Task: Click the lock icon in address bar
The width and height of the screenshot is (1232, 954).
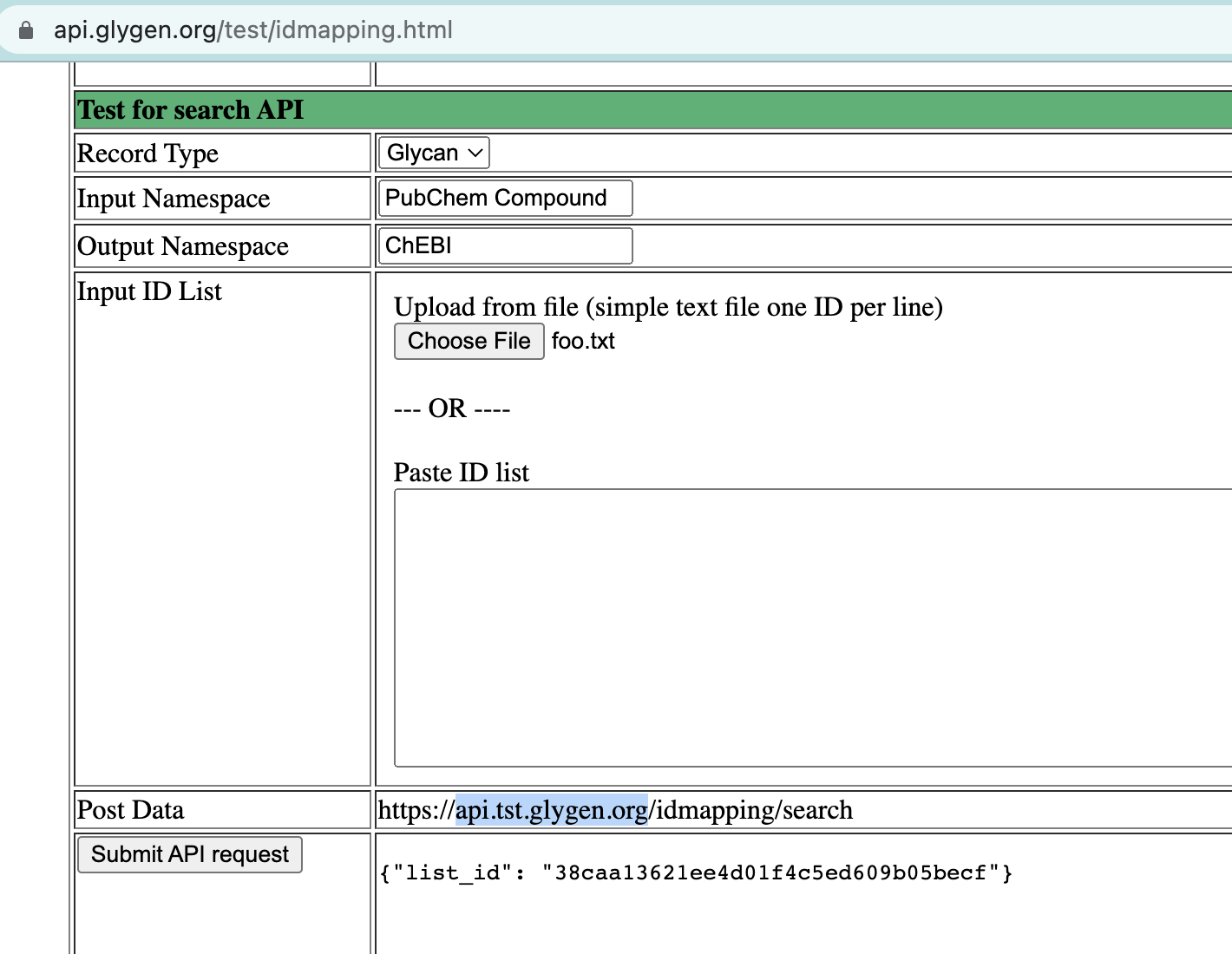Action: coord(26,30)
